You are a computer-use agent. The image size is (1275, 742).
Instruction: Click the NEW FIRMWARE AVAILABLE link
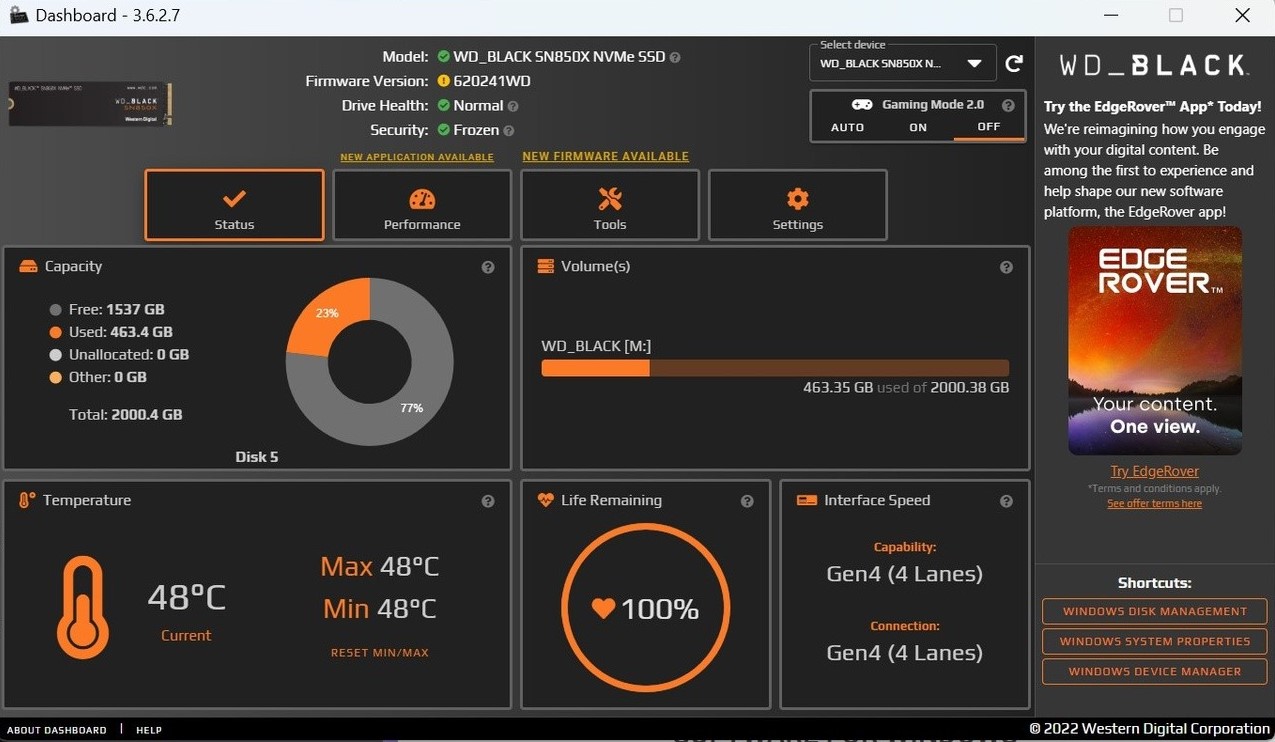[x=605, y=156]
